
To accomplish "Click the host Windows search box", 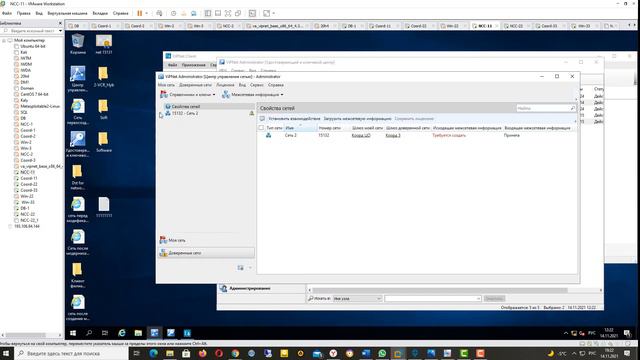I will (72, 353).
